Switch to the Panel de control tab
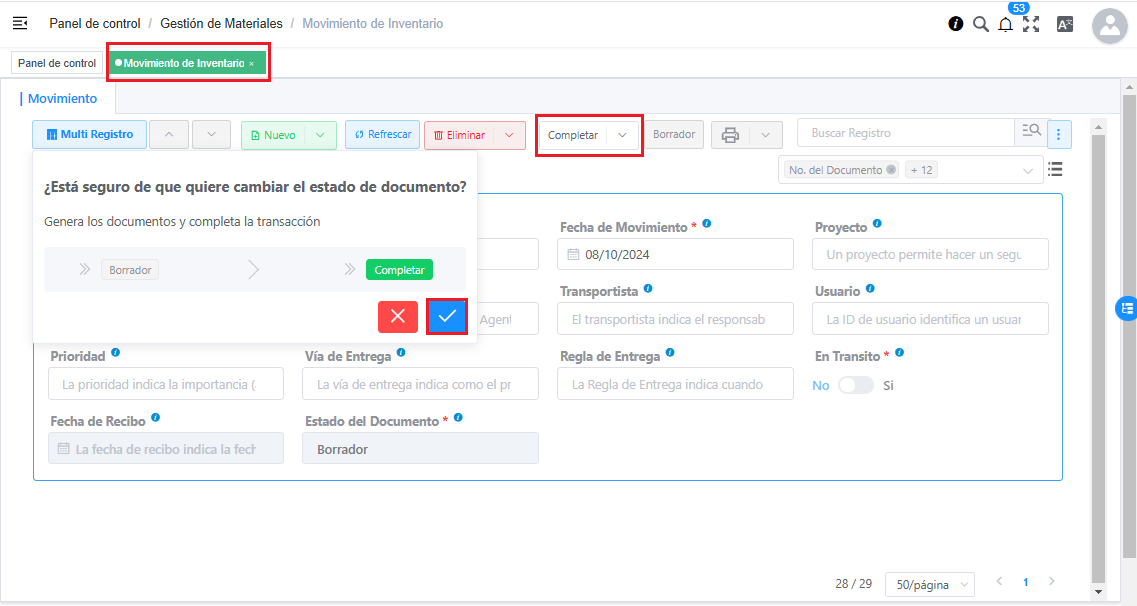The image size is (1137, 606). click(x=57, y=61)
